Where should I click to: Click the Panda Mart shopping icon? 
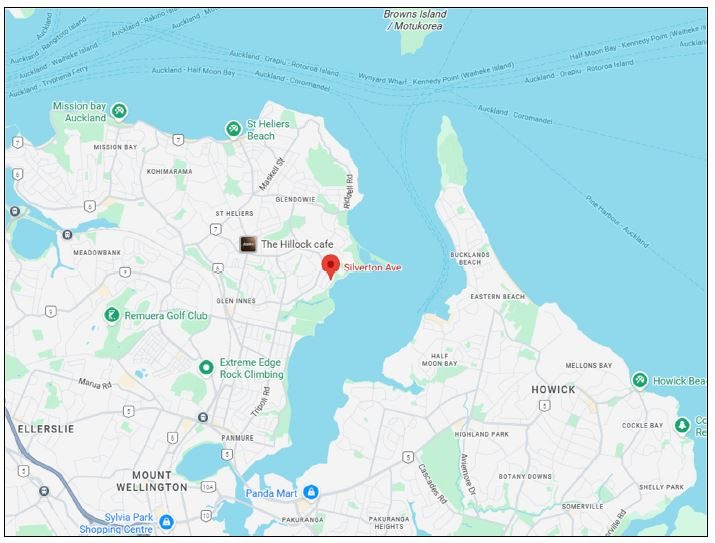click(311, 492)
